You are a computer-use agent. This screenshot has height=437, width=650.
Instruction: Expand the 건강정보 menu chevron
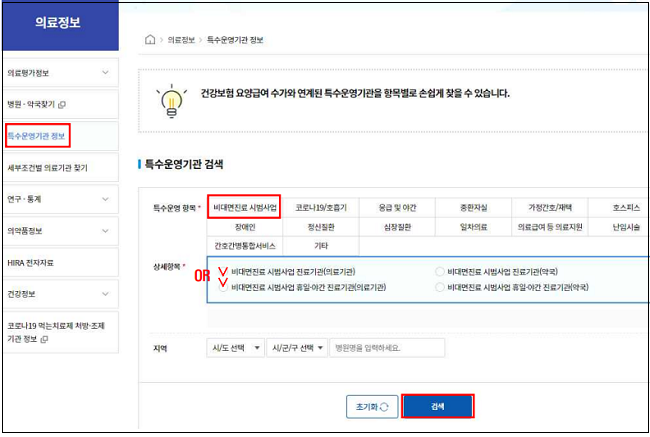(x=105, y=294)
